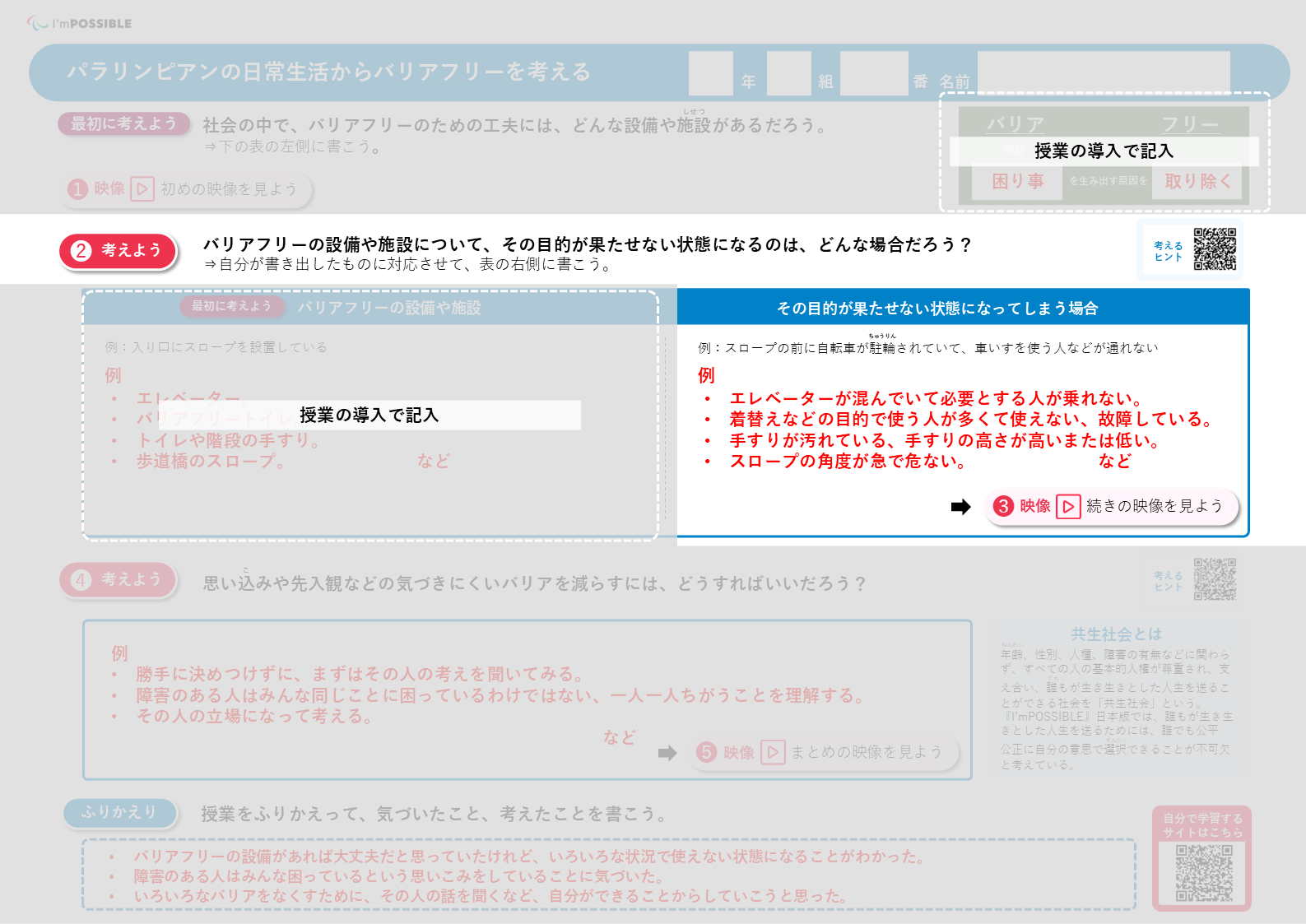Click the play icon in まとめの映像を見よう

[x=772, y=752]
